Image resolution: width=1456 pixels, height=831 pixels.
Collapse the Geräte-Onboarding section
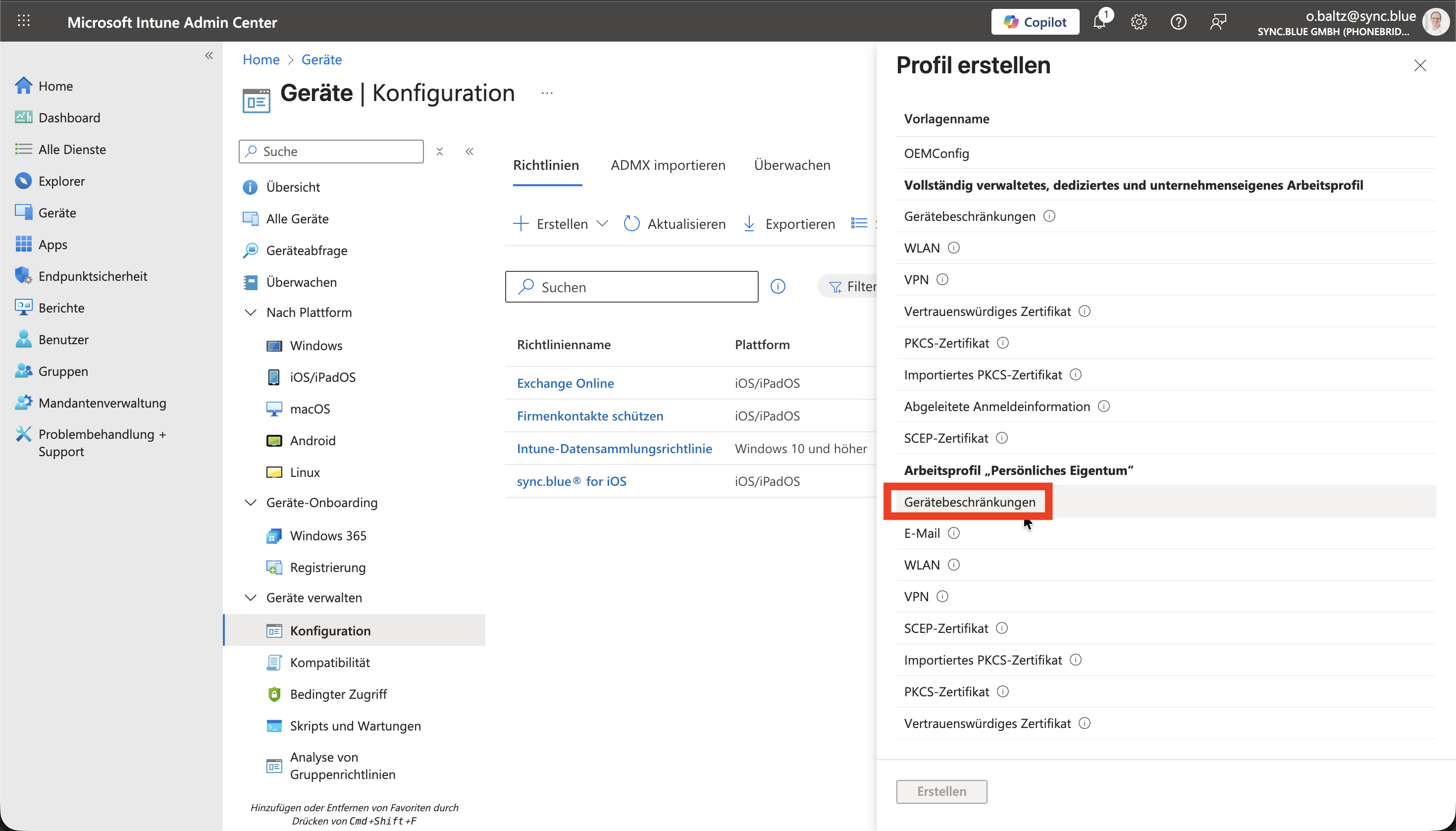pyautogui.click(x=251, y=502)
